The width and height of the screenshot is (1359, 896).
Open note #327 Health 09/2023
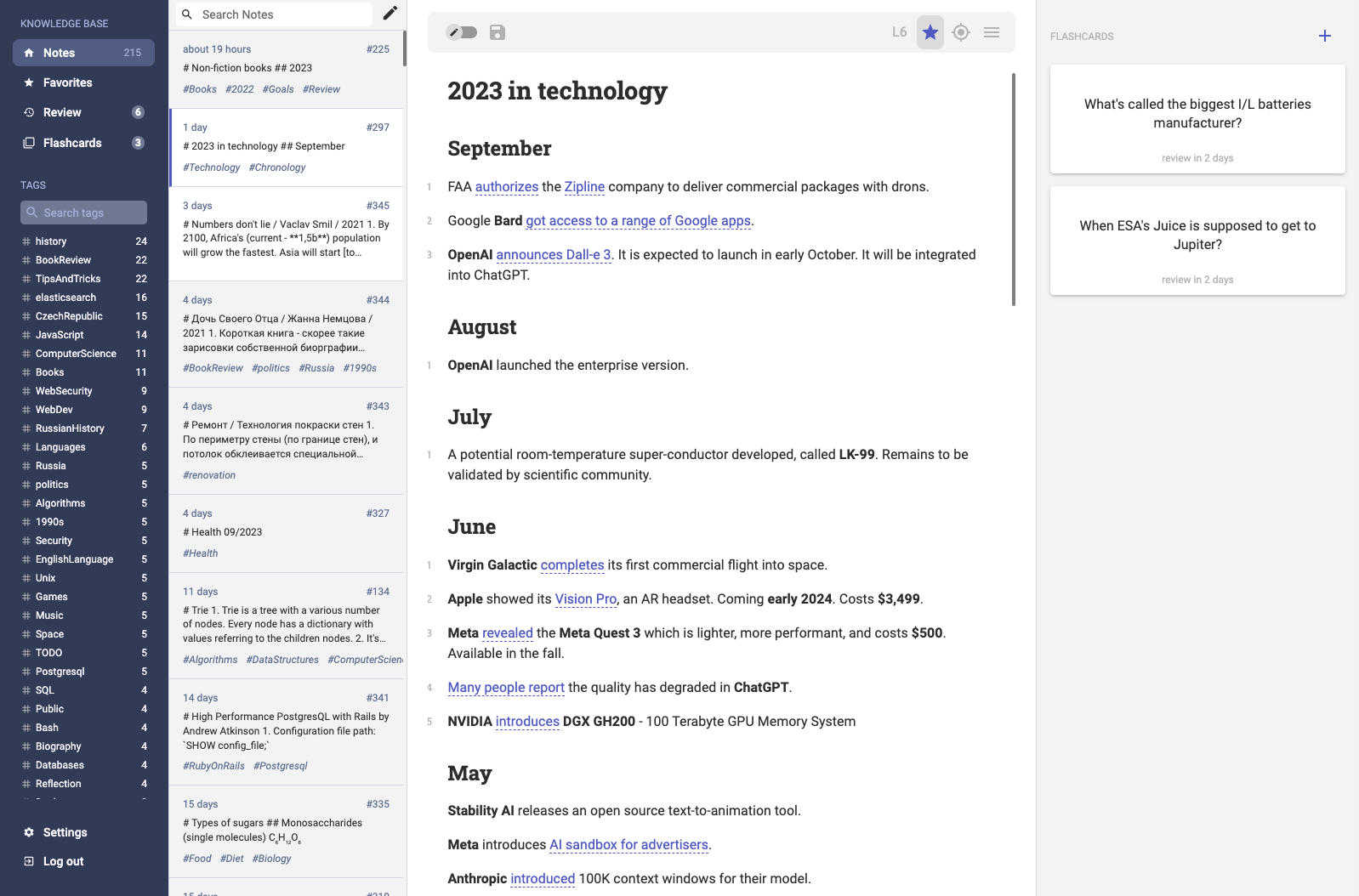point(286,533)
